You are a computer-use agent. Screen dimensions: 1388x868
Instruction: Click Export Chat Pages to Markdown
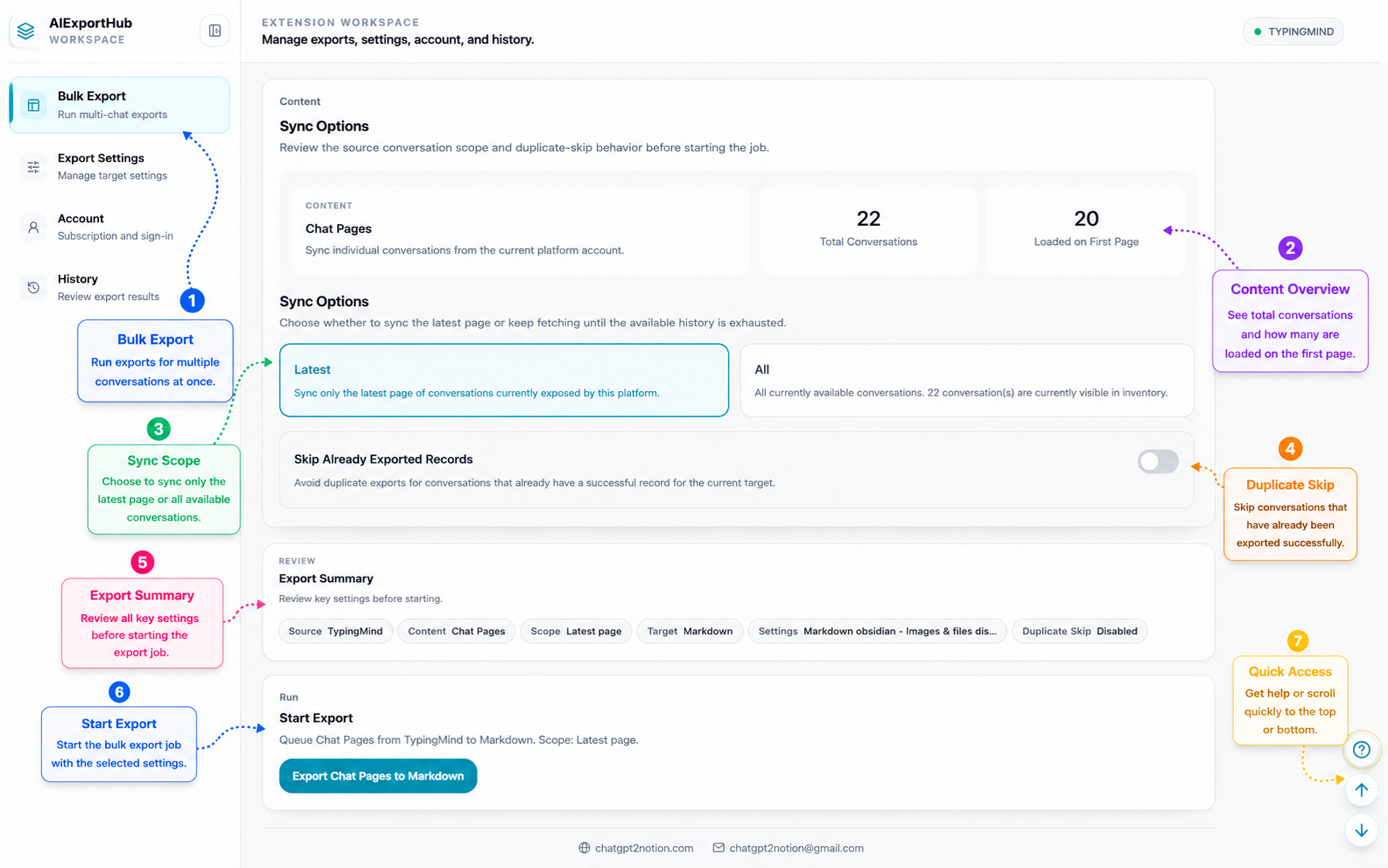click(378, 776)
